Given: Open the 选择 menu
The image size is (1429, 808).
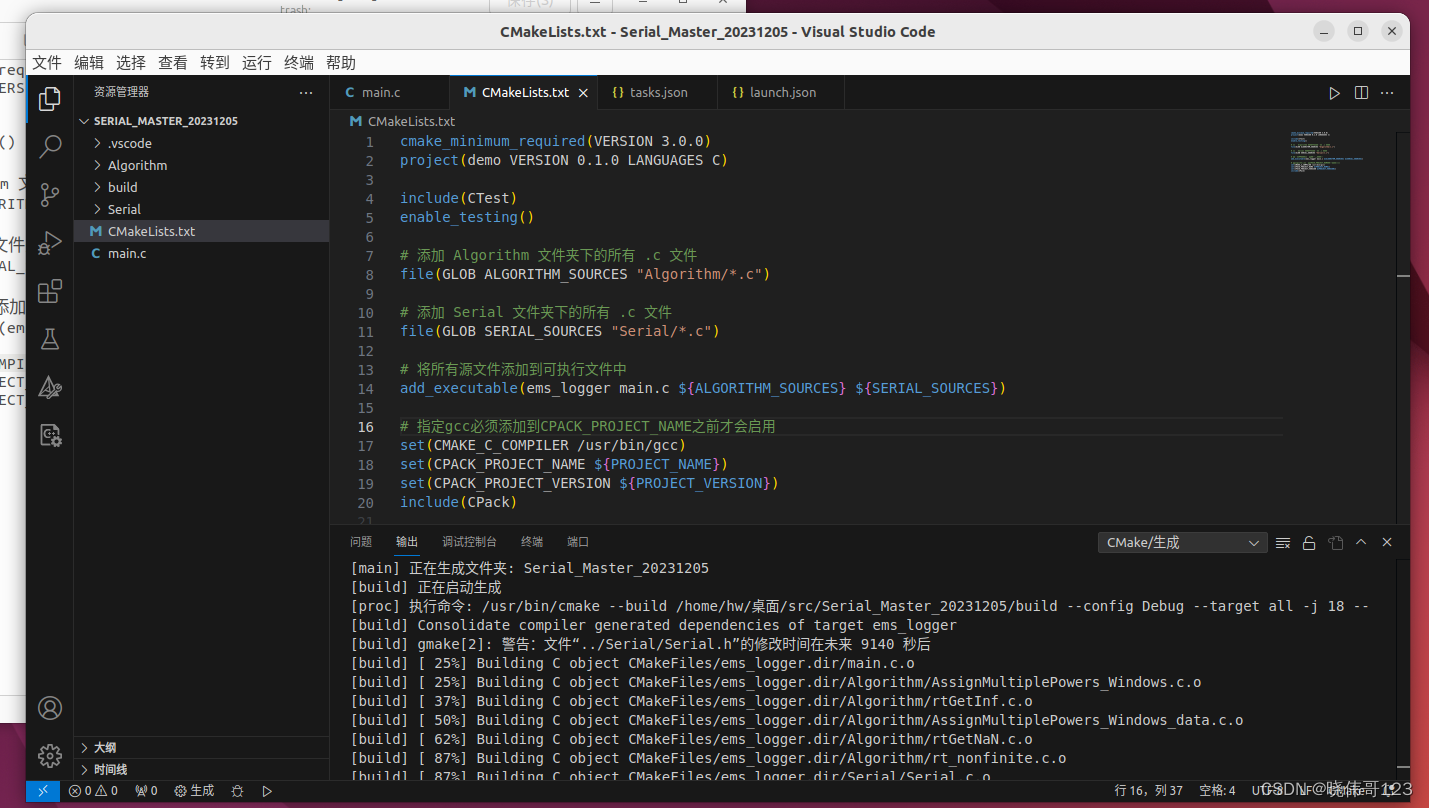Looking at the screenshot, I should 131,63.
